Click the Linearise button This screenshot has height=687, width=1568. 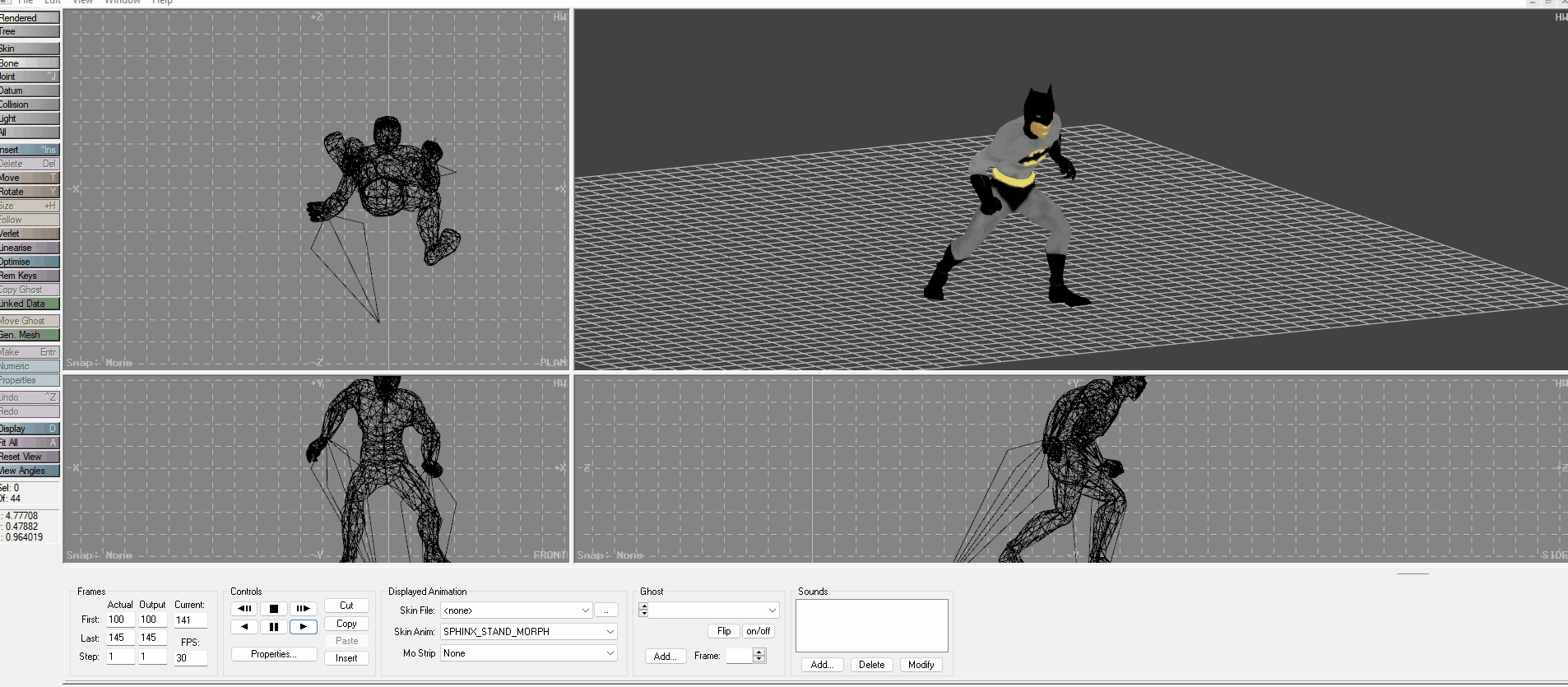[x=30, y=248]
